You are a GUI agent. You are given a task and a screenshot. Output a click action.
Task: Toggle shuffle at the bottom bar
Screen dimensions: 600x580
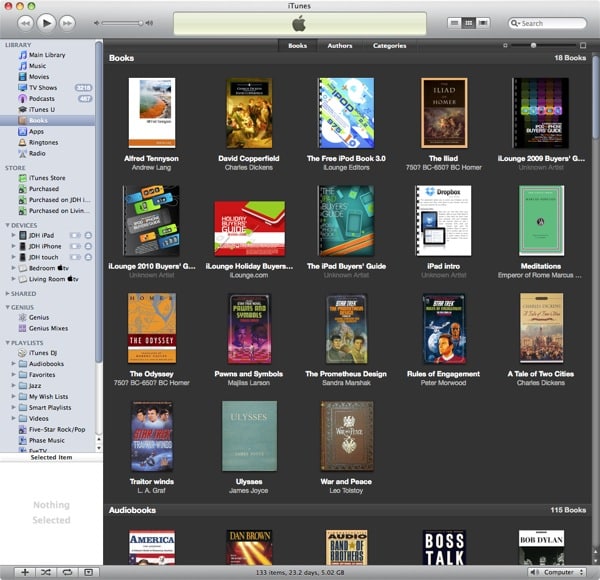(46, 572)
